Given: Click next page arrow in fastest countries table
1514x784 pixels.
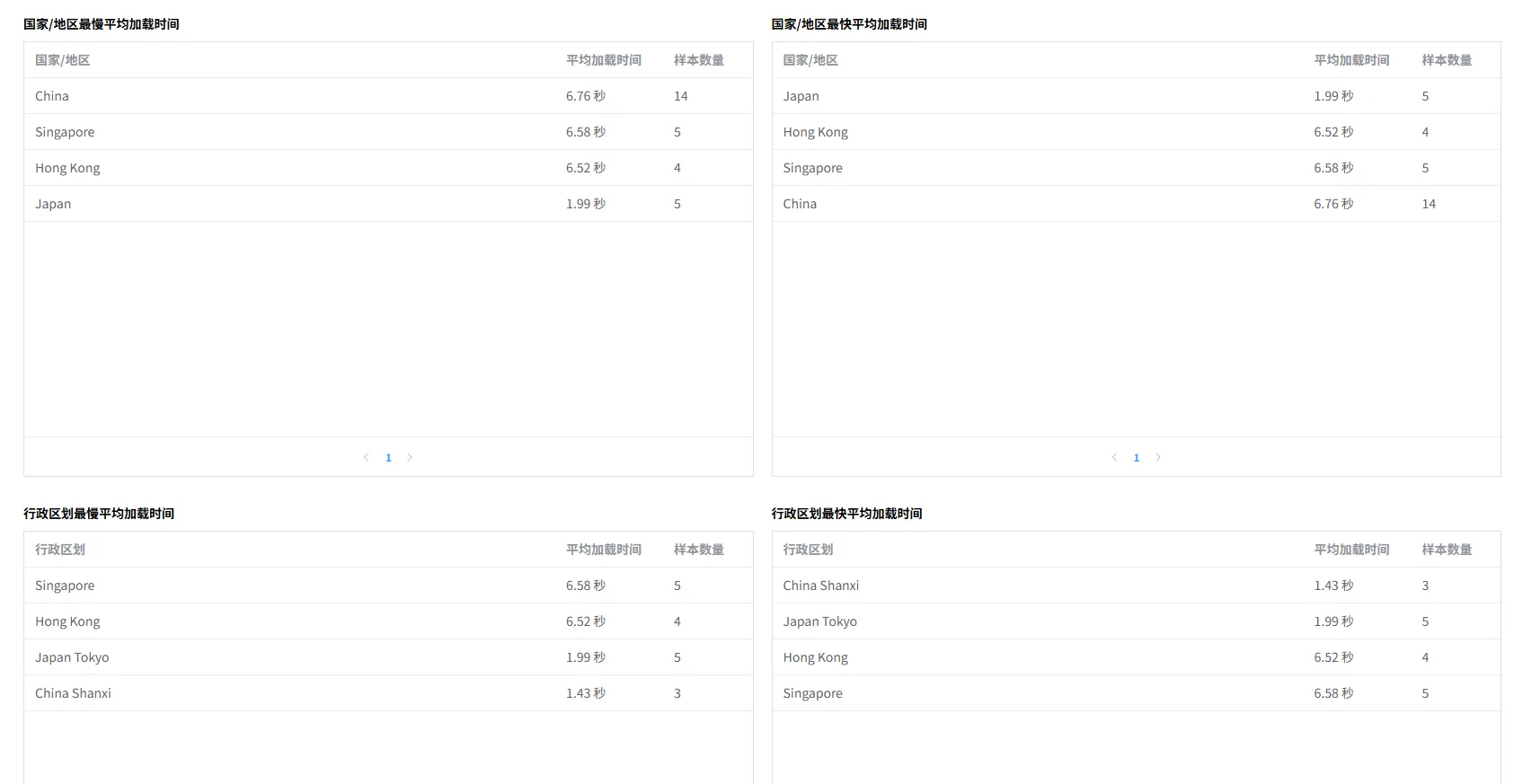Looking at the screenshot, I should (x=1158, y=457).
